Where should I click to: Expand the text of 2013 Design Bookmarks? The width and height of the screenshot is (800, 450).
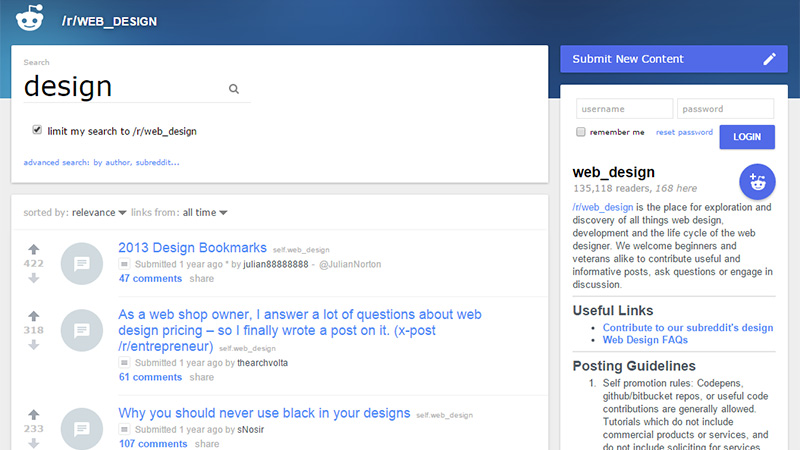click(x=124, y=264)
